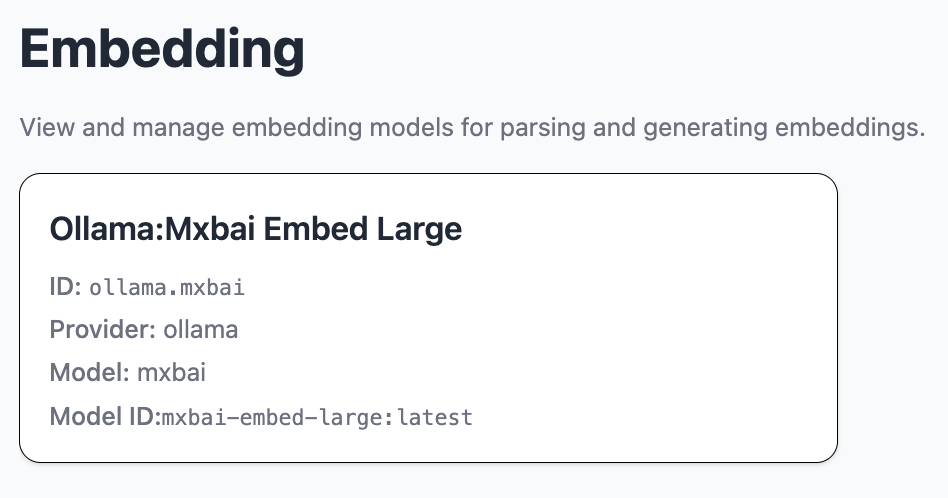Click the Embedding page heading
The width and height of the screenshot is (948, 498).
pyautogui.click(x=162, y=49)
